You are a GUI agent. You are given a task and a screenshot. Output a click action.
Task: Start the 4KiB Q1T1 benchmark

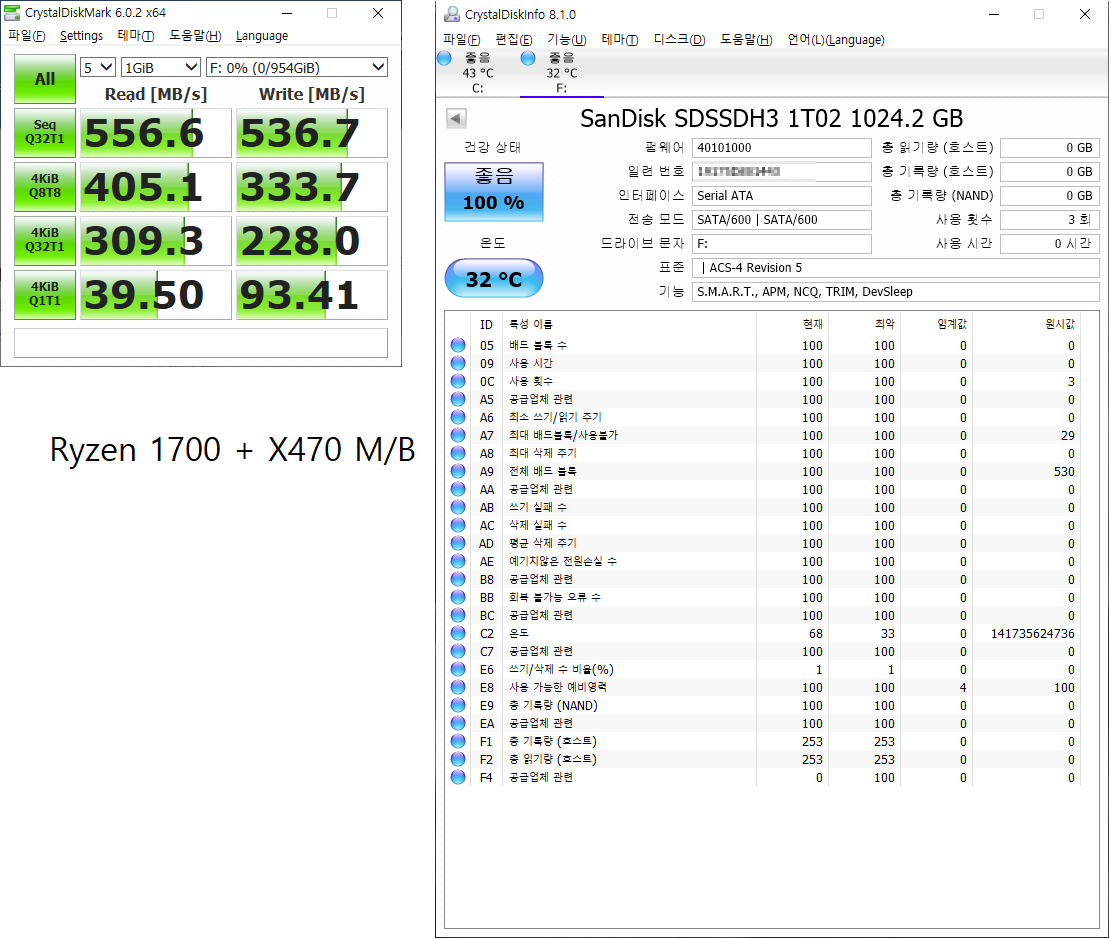point(45,294)
